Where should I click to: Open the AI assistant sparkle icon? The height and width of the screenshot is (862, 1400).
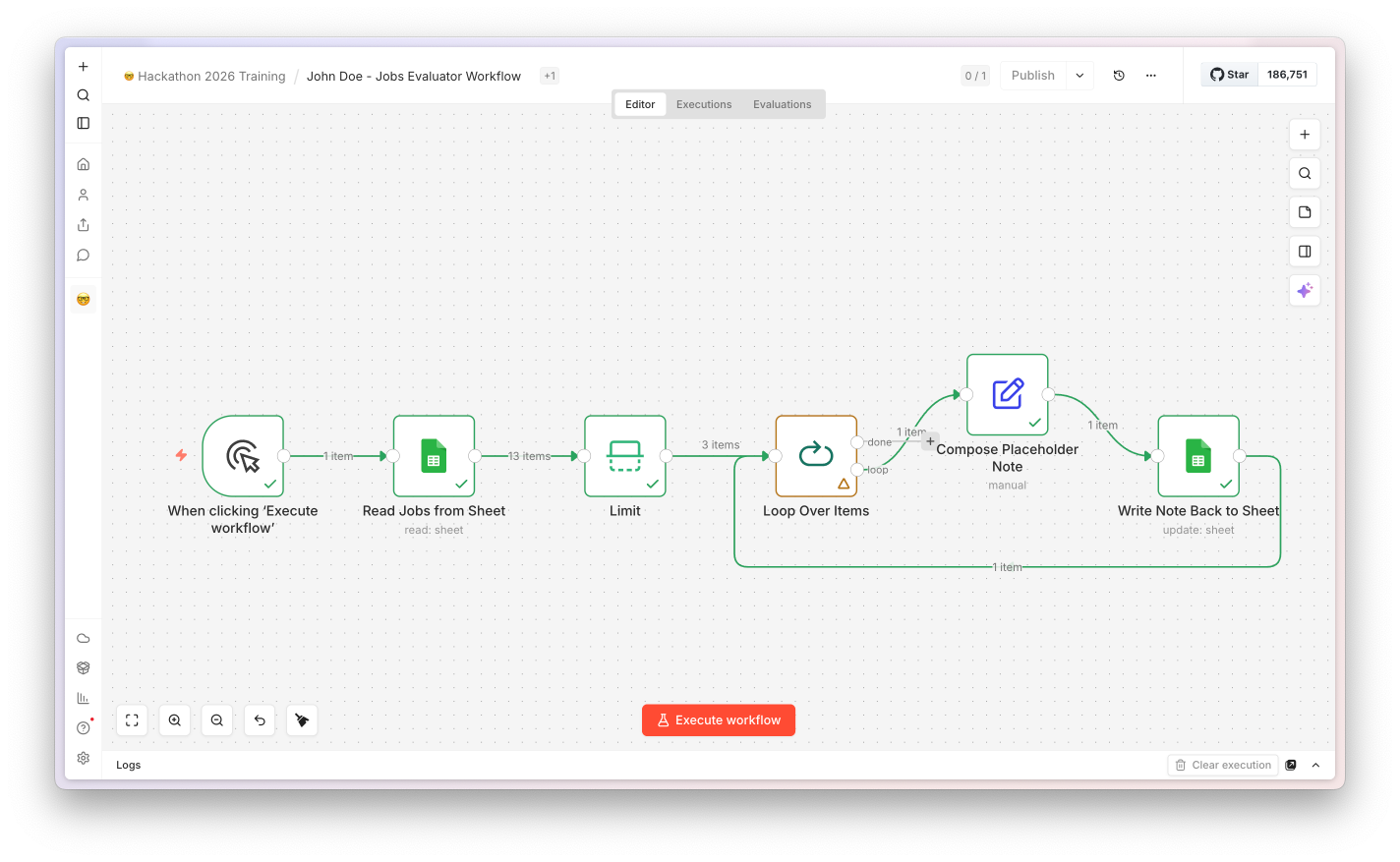1305,290
